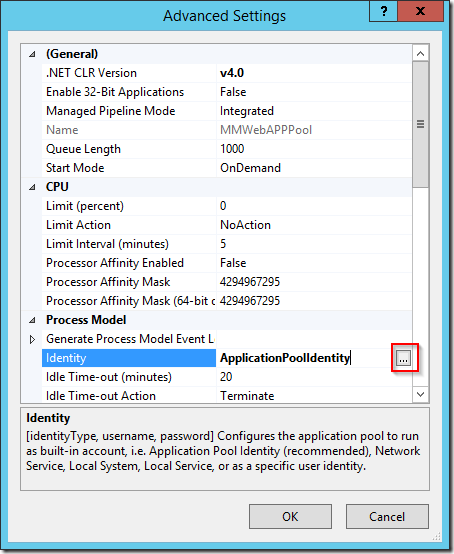Screen dimensions: 454x554
Task: Expand Generate Process Model Event Log entry
Action: (32, 339)
